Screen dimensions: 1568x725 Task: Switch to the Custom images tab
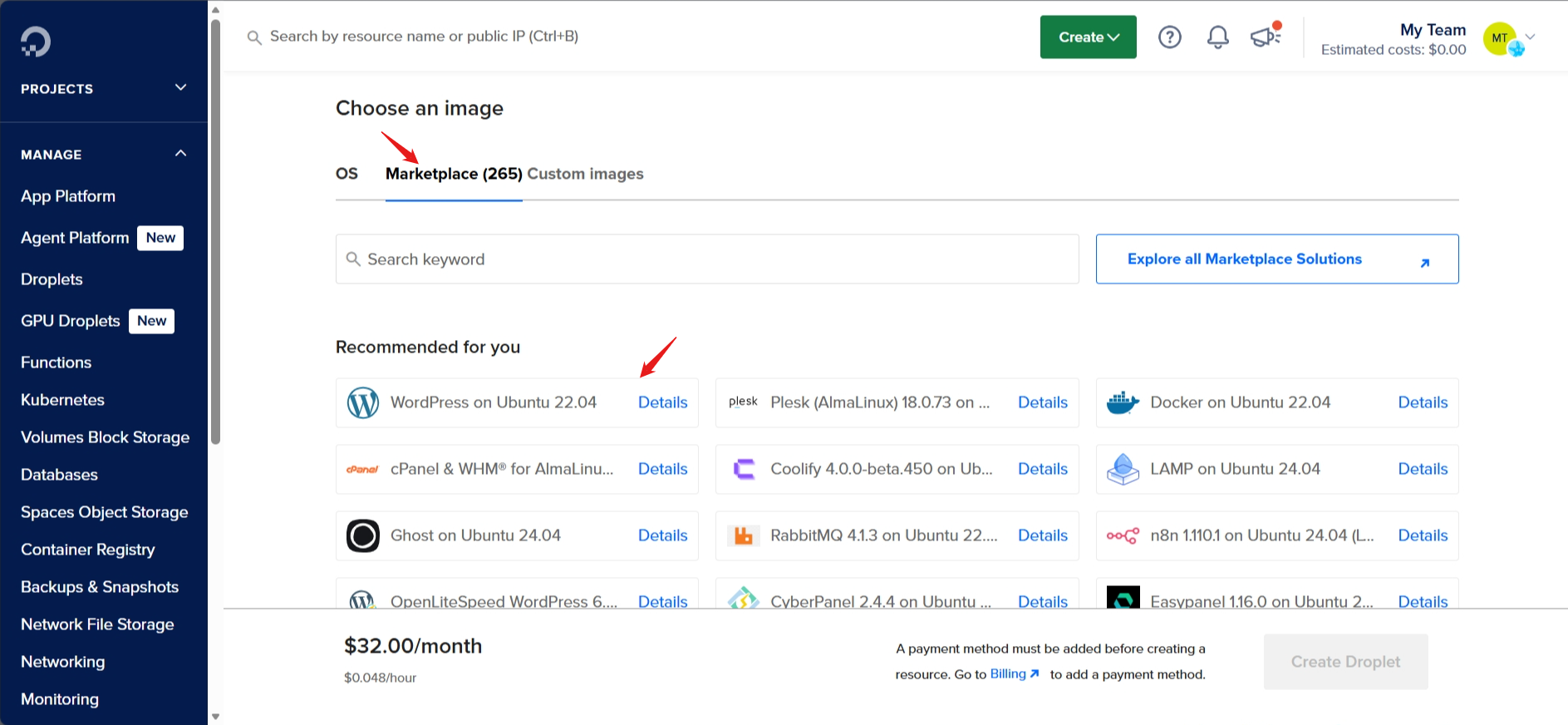point(585,174)
